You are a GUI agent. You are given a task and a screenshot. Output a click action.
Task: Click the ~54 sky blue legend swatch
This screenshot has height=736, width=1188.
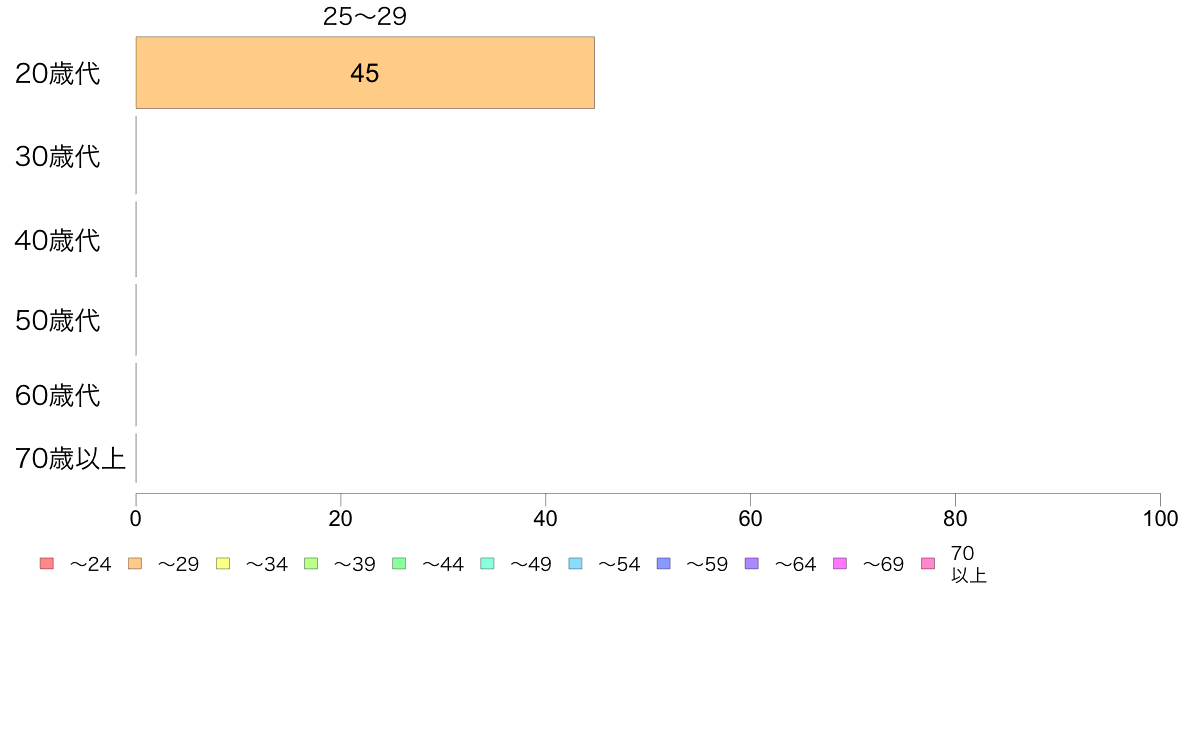575,563
